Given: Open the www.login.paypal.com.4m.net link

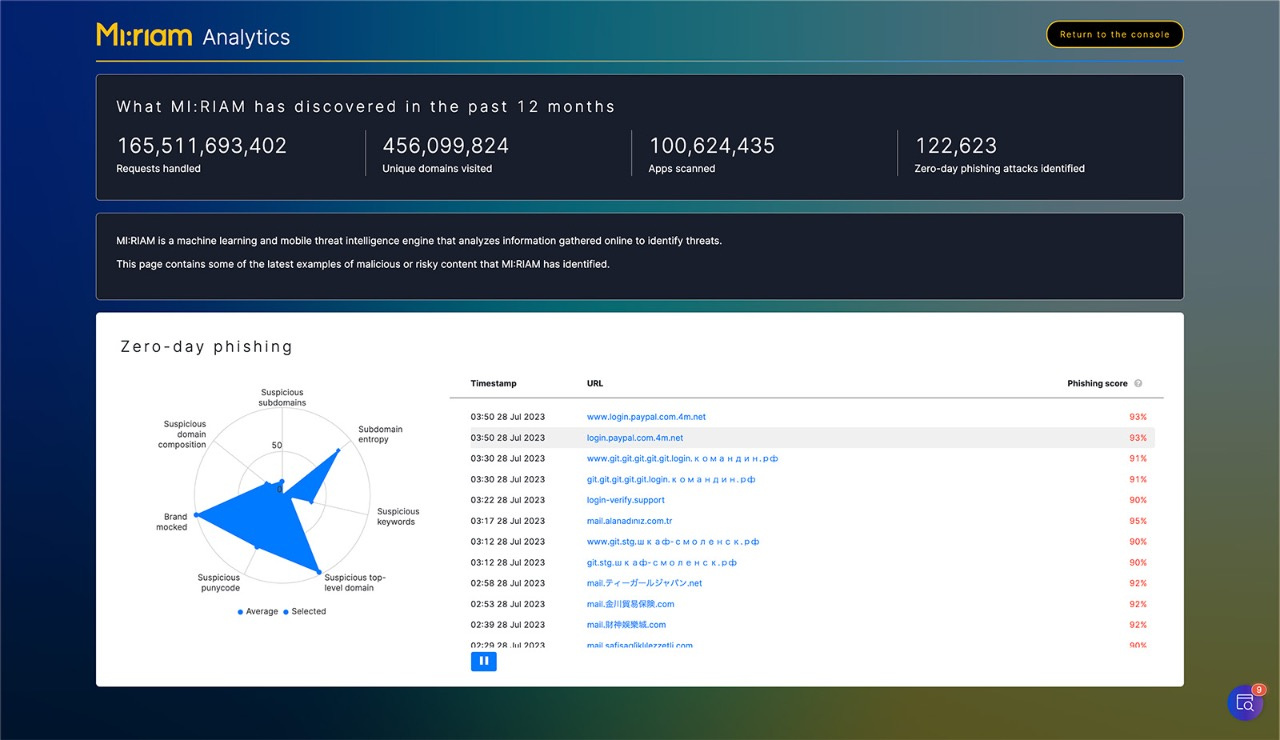Looking at the screenshot, I should tap(646, 417).
